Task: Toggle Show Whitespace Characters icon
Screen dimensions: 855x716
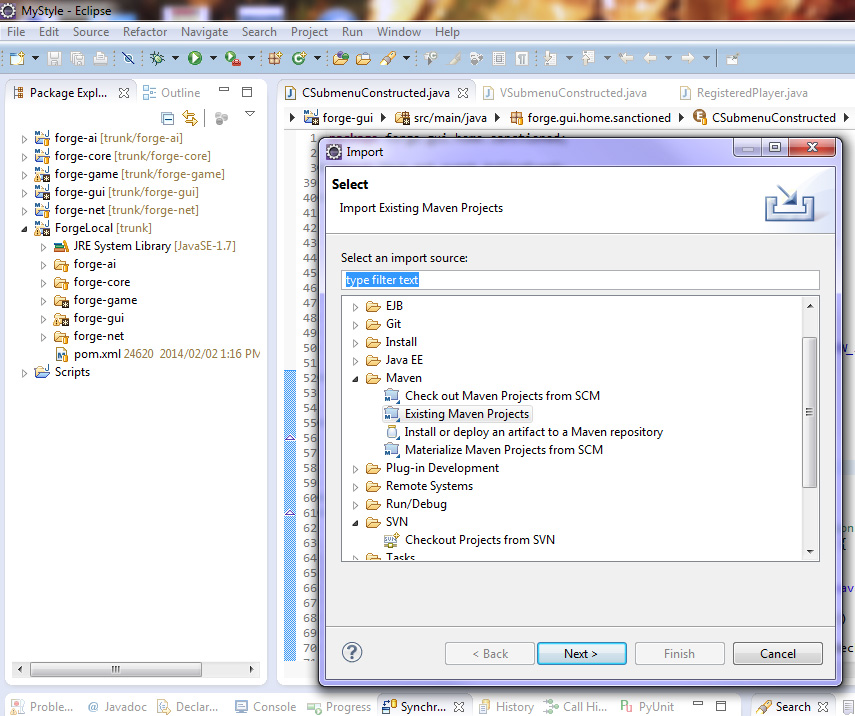Action: (x=522, y=58)
